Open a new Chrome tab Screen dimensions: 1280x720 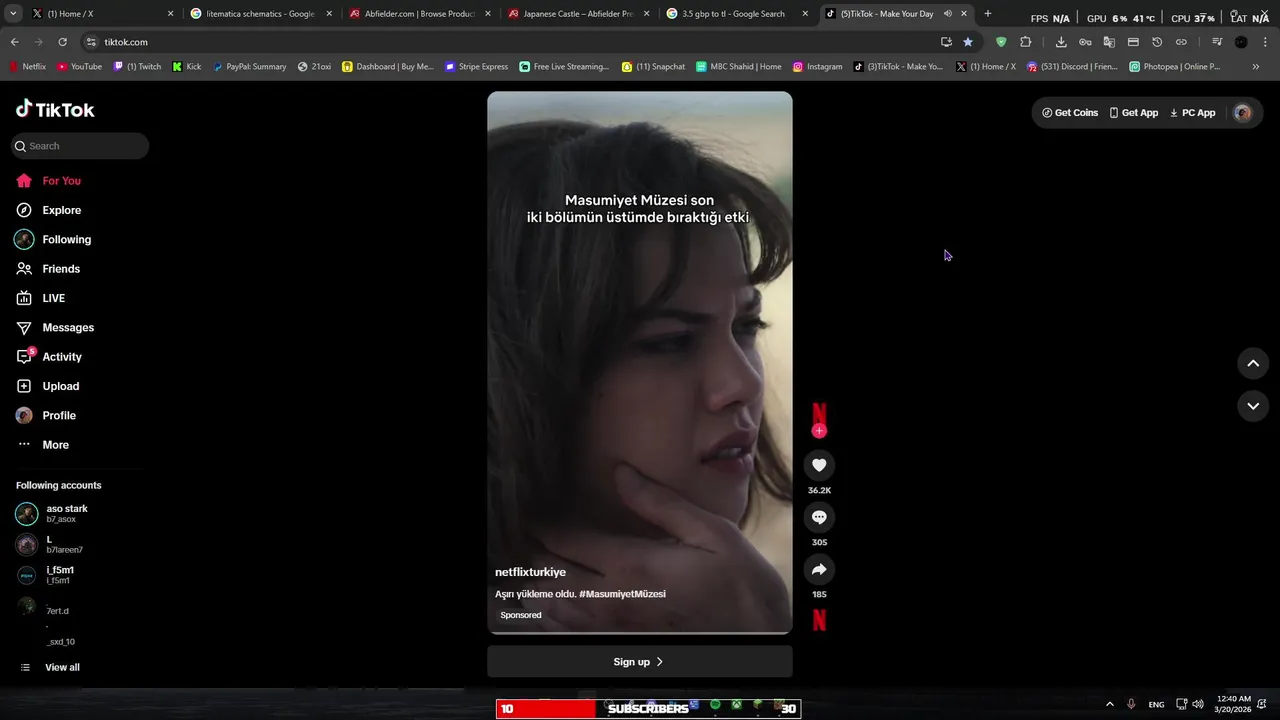988,14
